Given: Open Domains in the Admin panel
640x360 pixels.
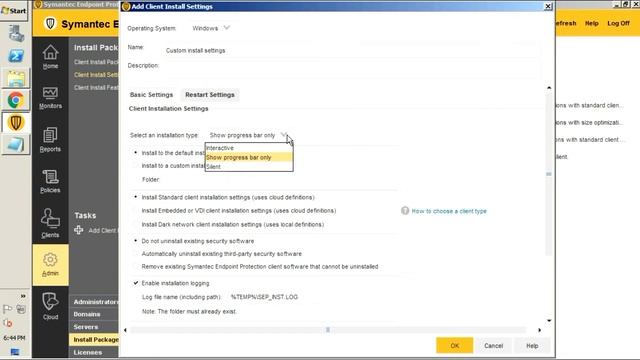Looking at the screenshot, I should 87,314.
